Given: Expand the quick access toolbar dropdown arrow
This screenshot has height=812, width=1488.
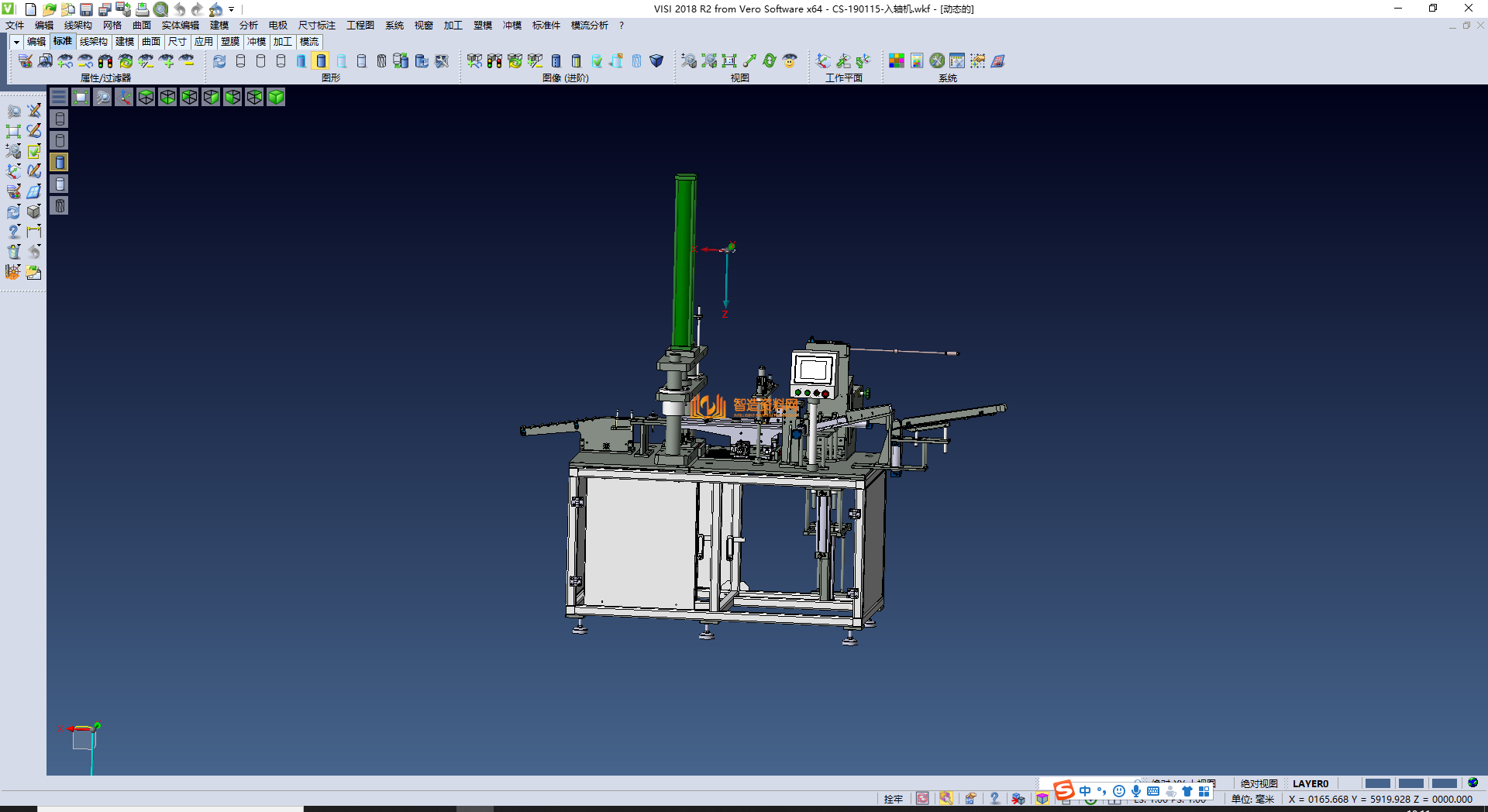Looking at the screenshot, I should point(231,9).
